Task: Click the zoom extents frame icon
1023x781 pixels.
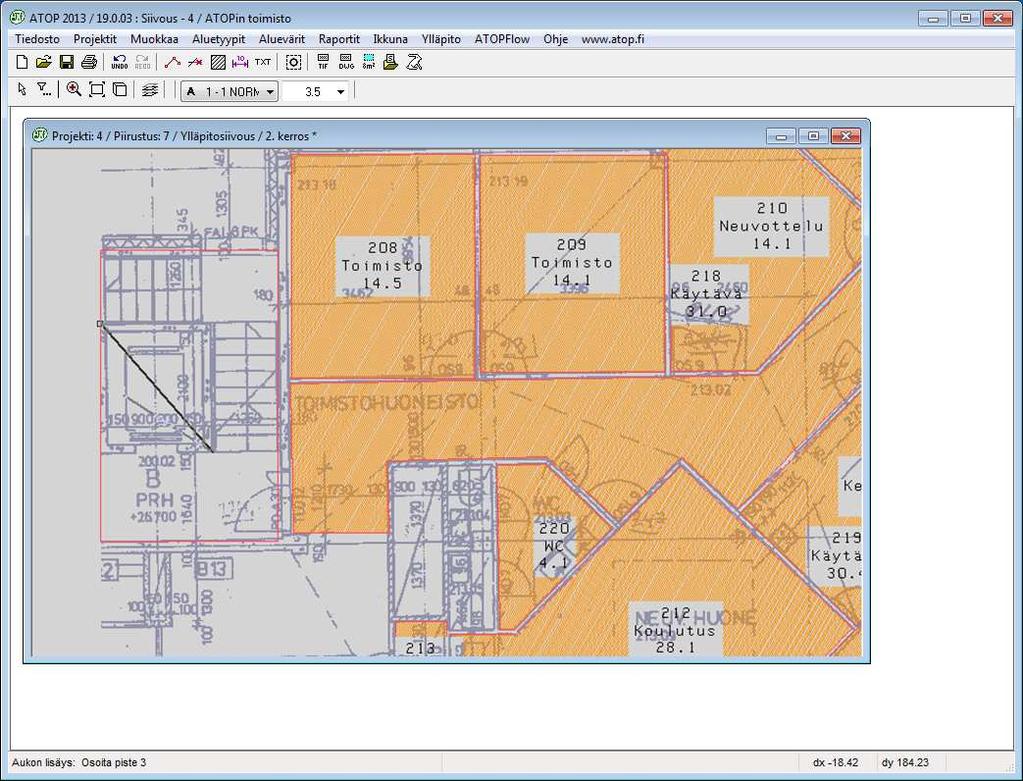Action: 97,89
